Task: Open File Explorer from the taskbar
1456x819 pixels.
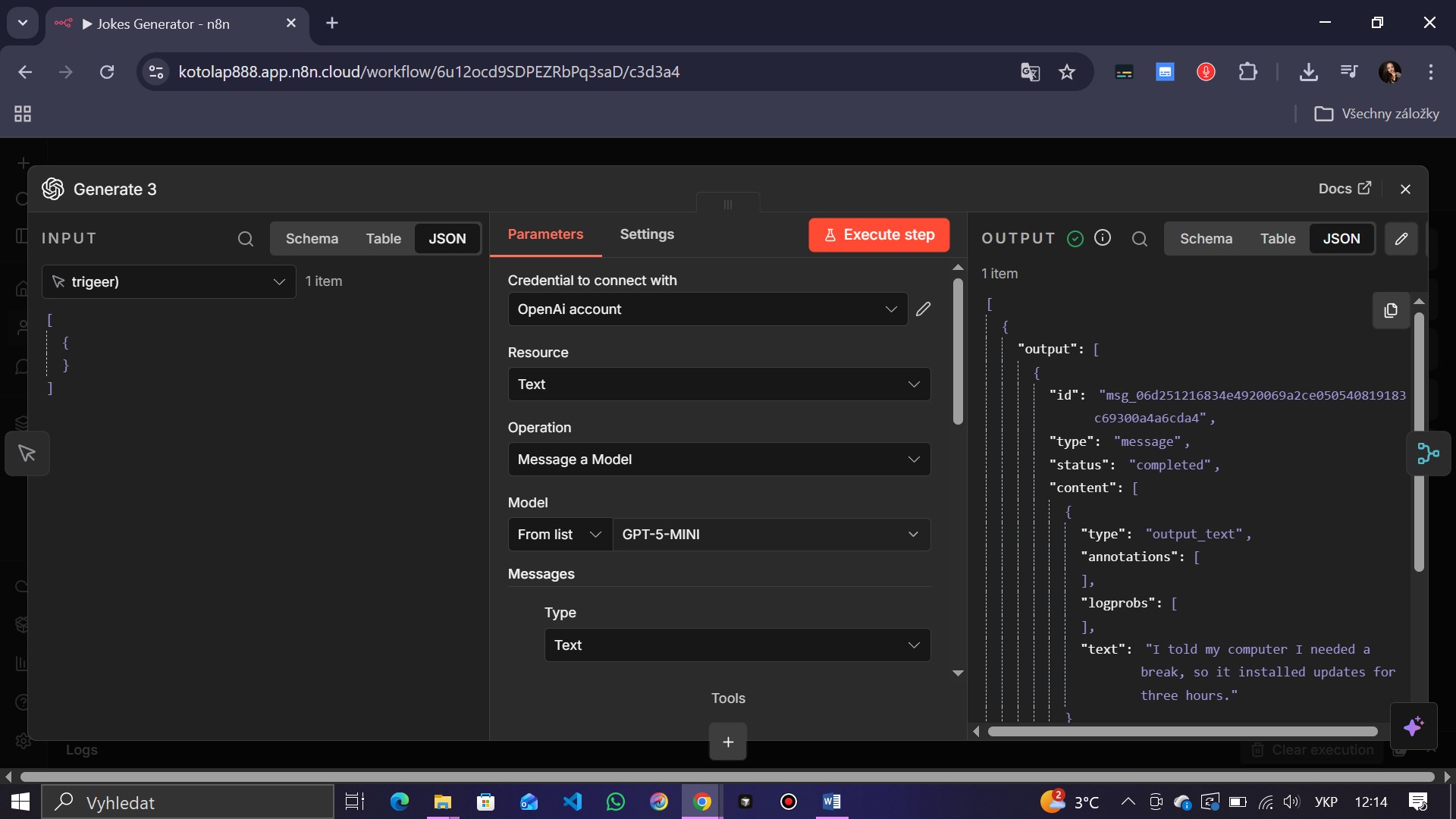Action: click(443, 802)
